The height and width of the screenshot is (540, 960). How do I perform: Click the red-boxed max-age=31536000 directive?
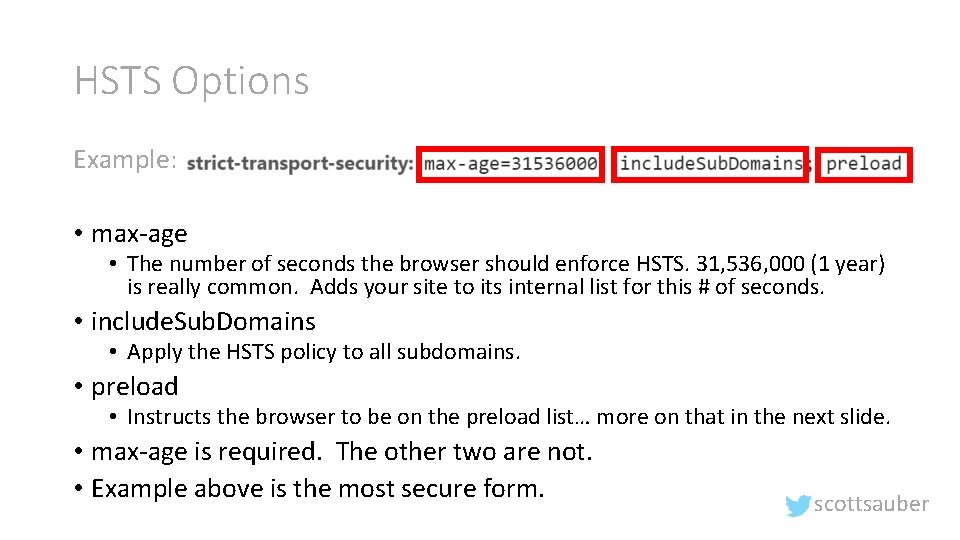pyautogui.click(x=511, y=163)
